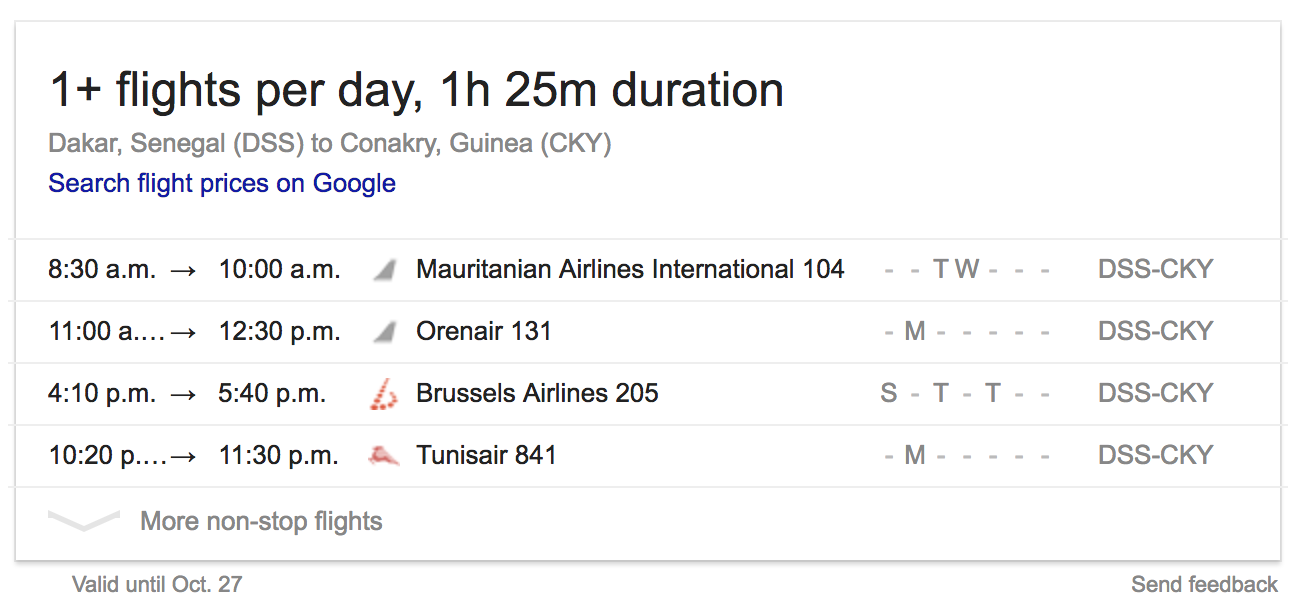
Task: Click the Brussels Airlines red dotted logo
Action: pos(384,394)
